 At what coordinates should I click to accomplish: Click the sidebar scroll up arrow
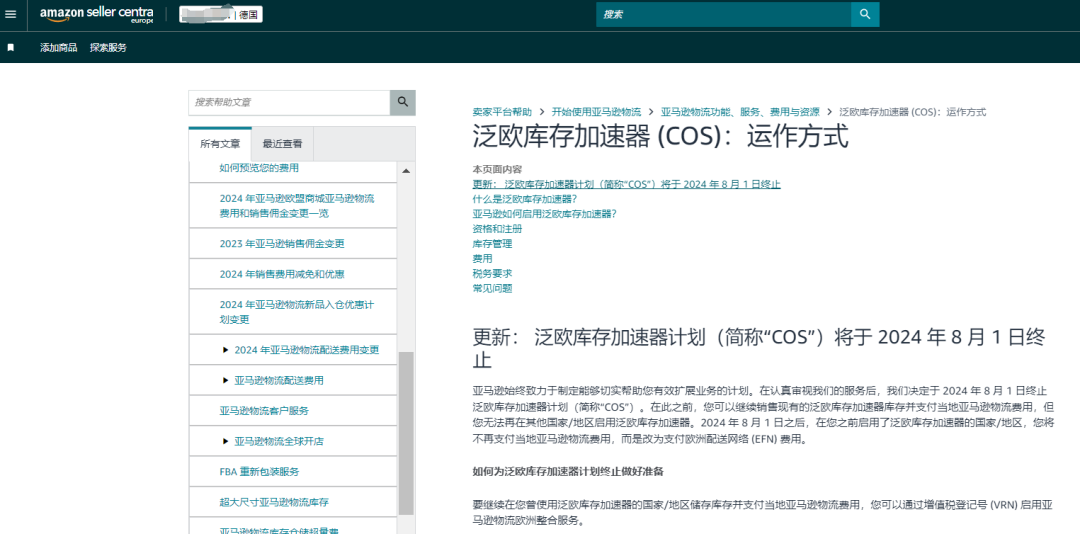[x=406, y=171]
